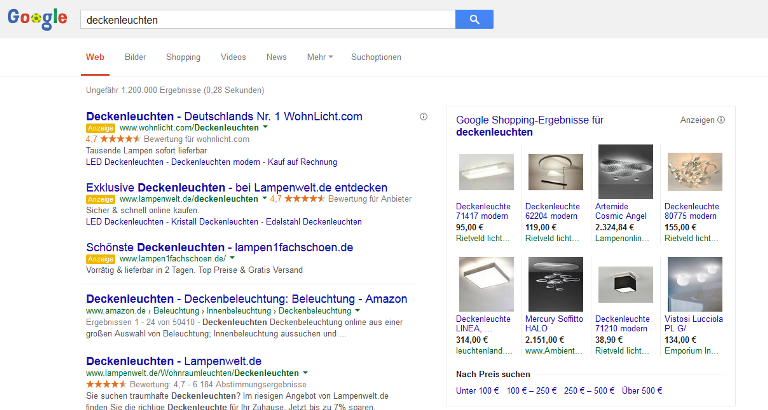Open Suchoptionen search tools

point(376,57)
